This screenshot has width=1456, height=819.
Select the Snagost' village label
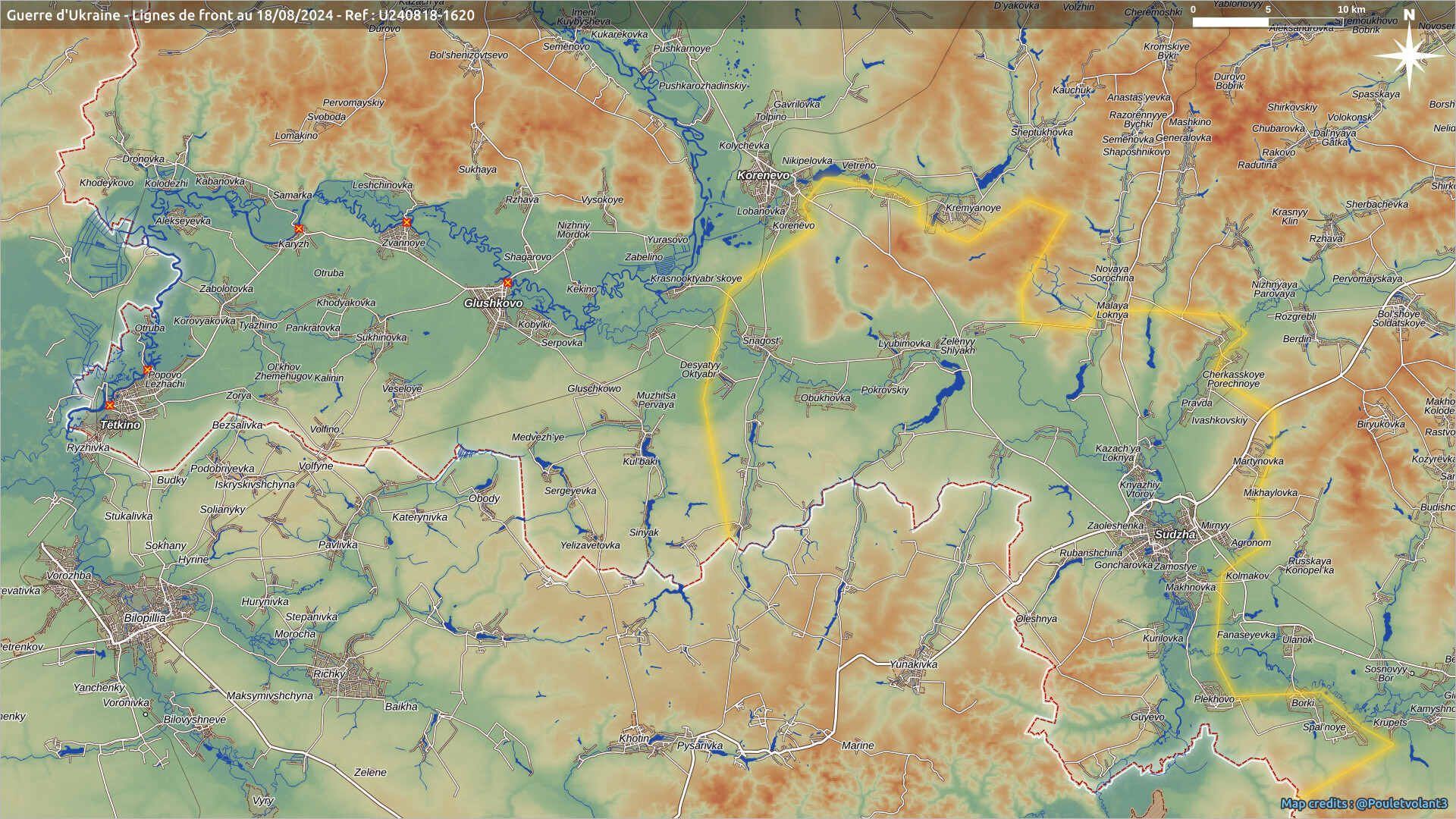tap(761, 340)
